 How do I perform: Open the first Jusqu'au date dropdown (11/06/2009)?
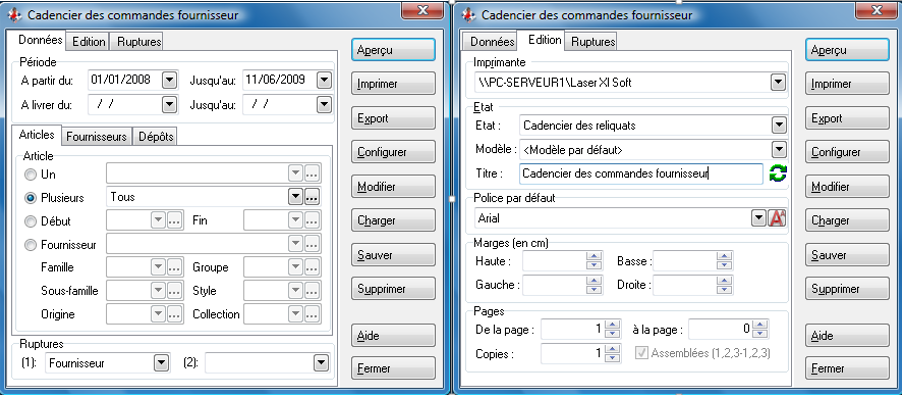click(324, 80)
